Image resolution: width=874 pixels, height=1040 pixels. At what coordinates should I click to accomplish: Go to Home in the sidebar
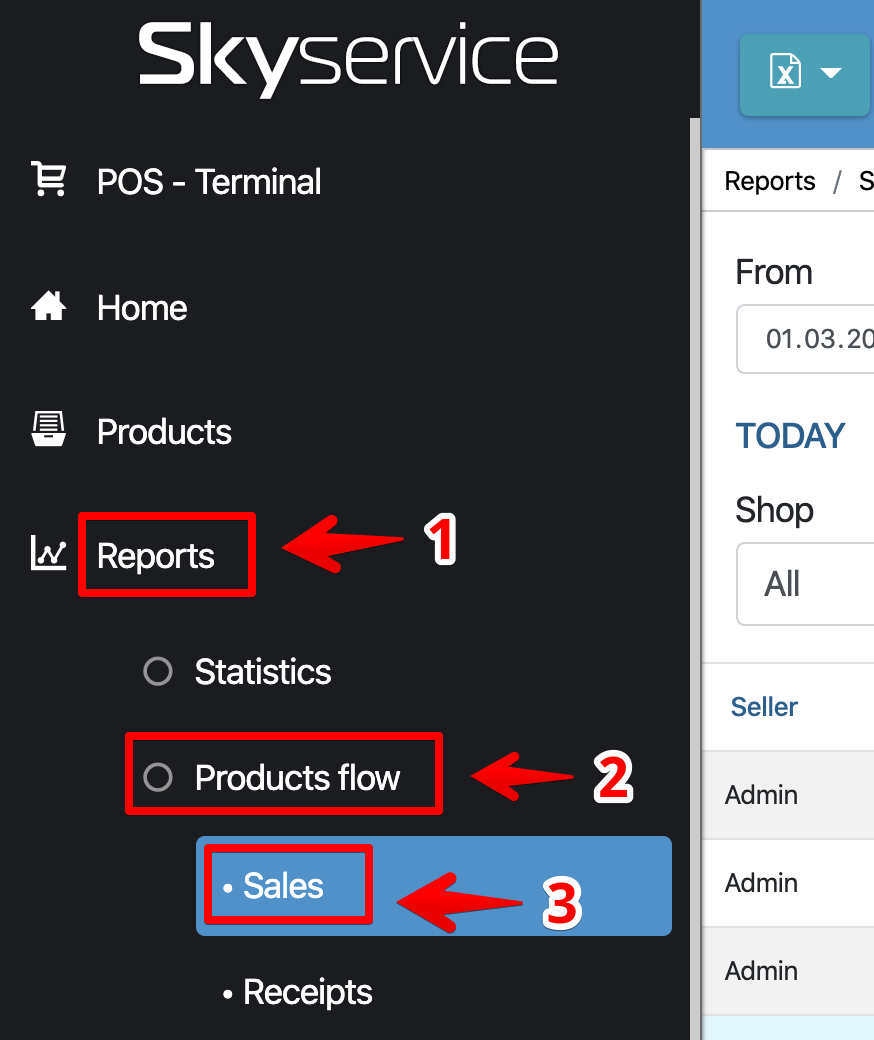[142, 308]
